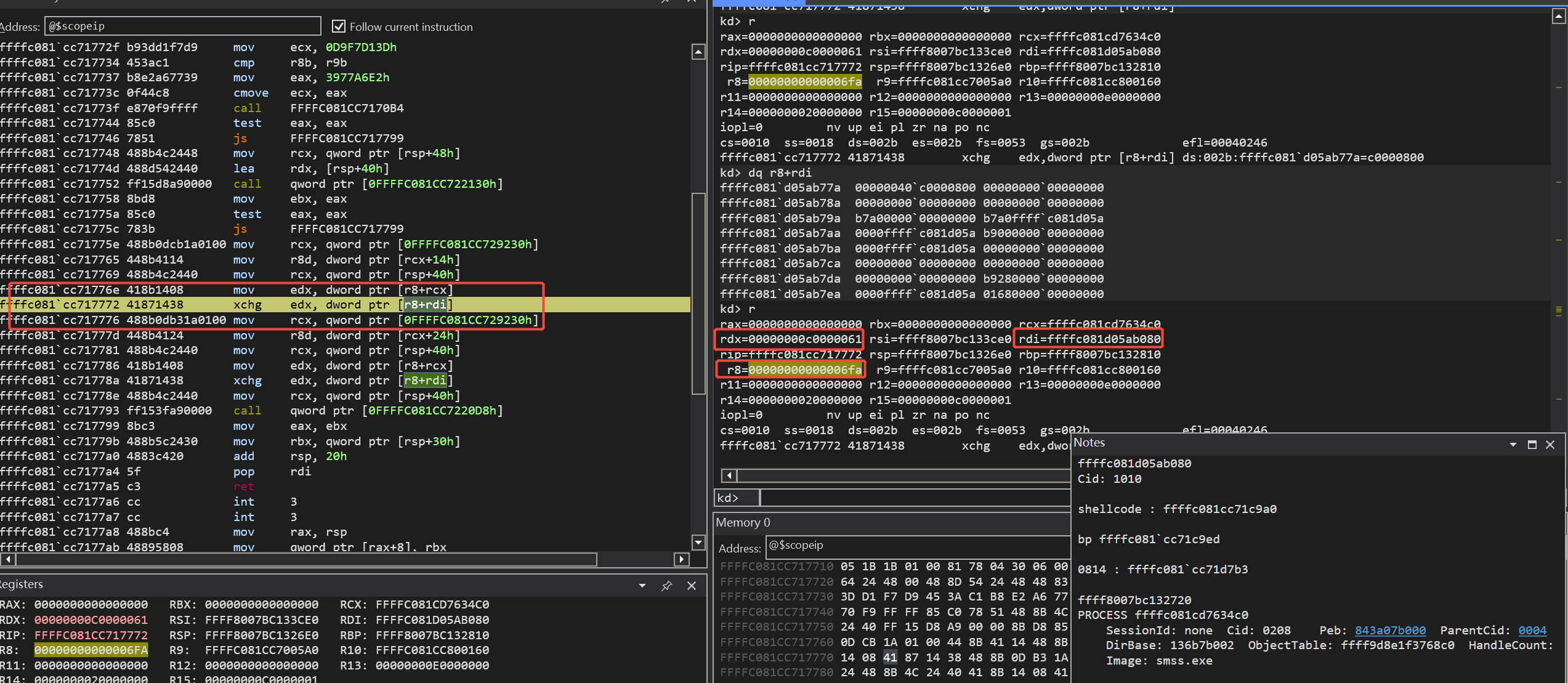Click the disassembly vertical scrollbar thumb
The width and height of the screenshot is (1568, 683).
coord(698,293)
